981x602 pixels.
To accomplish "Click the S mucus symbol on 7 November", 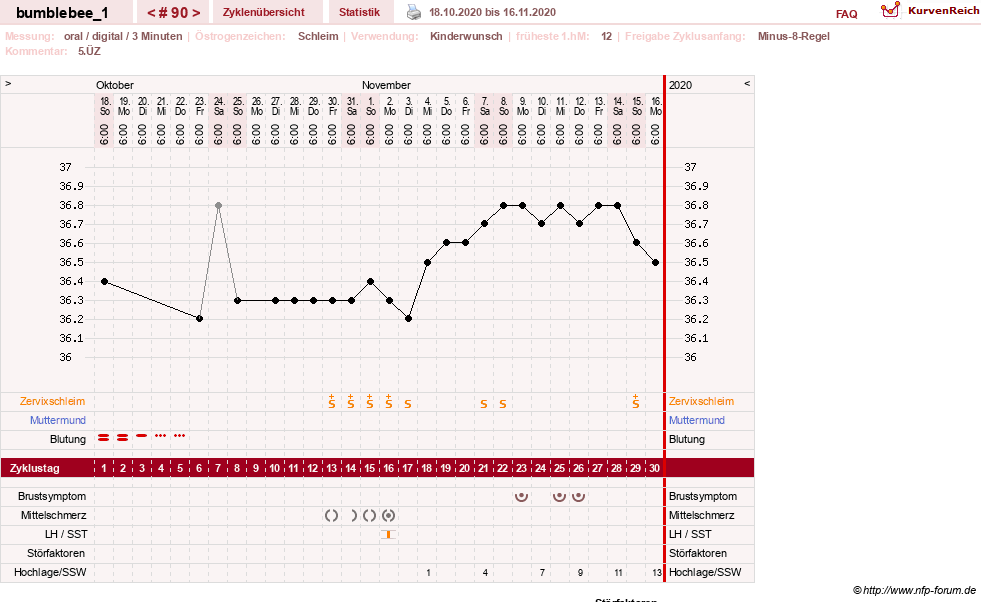I will [484, 404].
